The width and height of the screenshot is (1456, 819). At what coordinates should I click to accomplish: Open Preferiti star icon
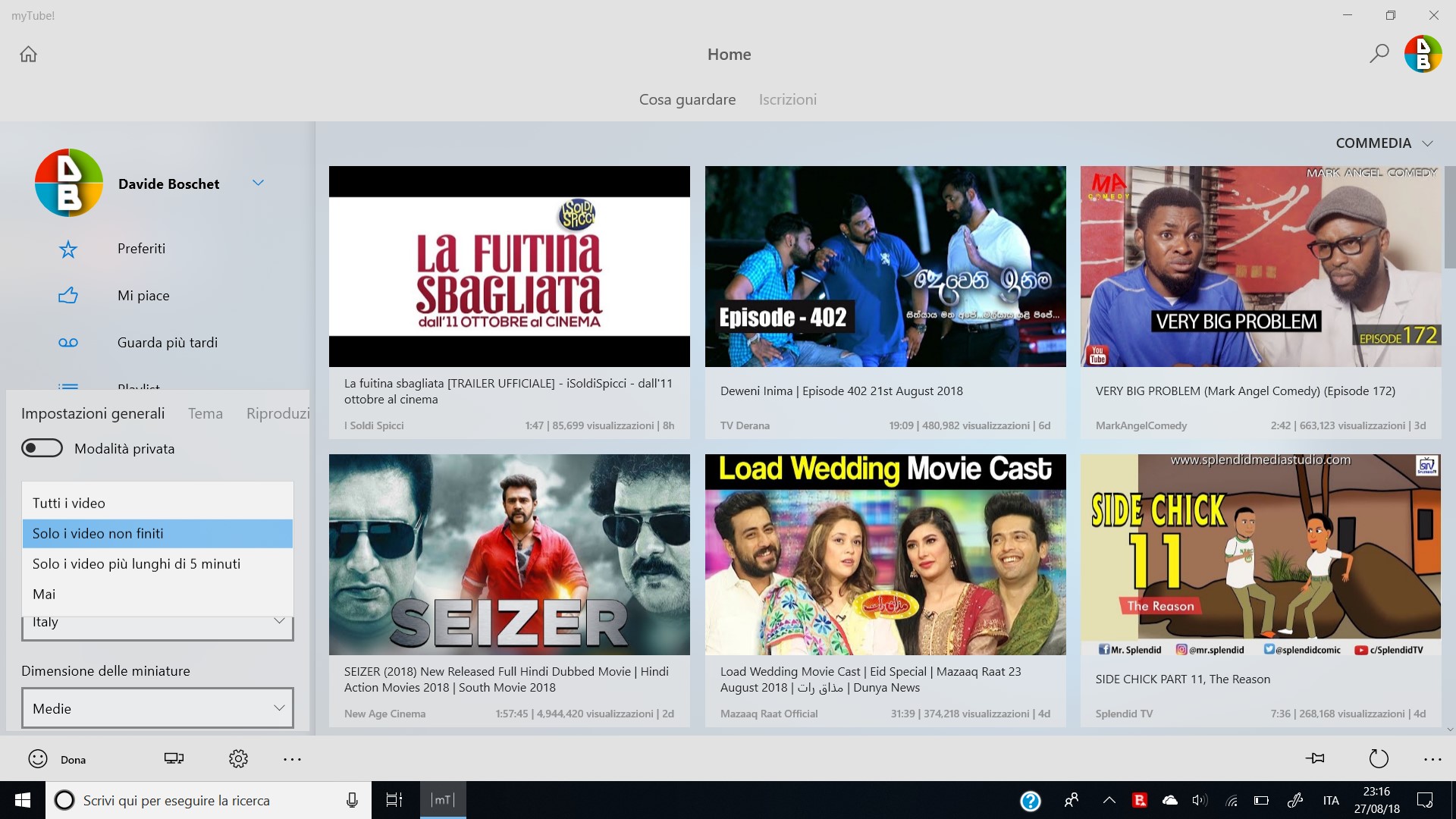tap(68, 249)
